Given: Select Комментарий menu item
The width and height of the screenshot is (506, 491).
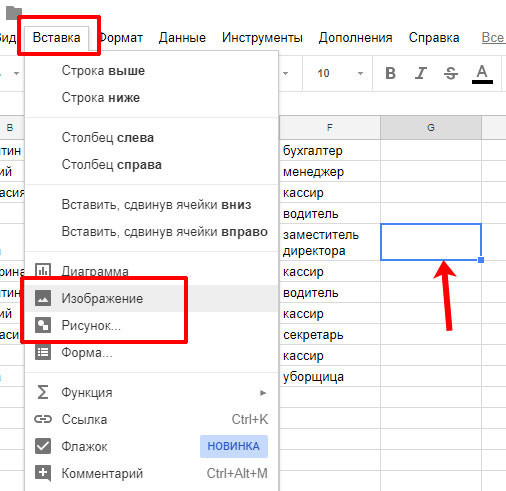Looking at the screenshot, I should 152,473.
